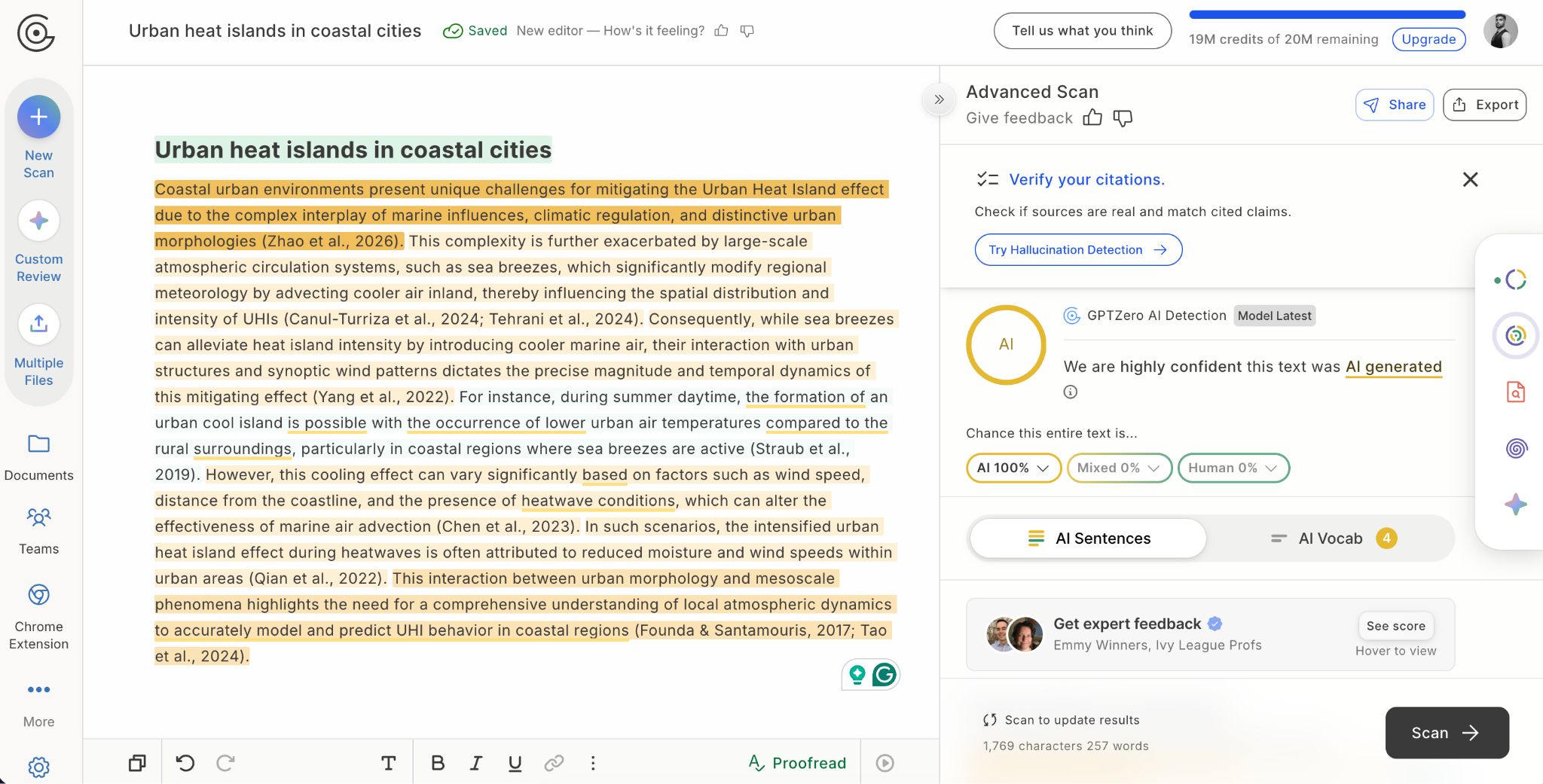
Task: Click the GPTZero logo icon
Action: pos(35,33)
